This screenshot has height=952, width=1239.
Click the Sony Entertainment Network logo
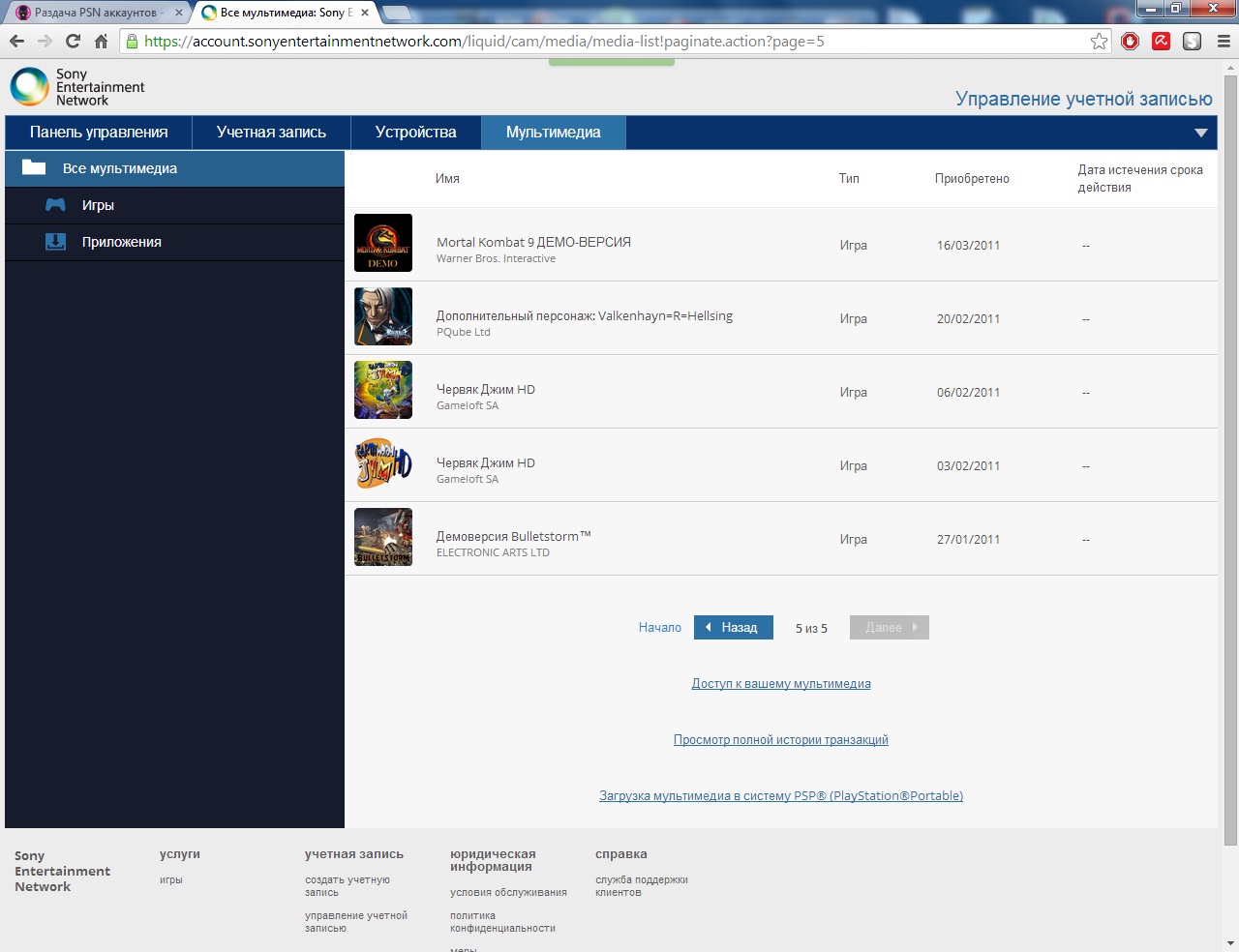pos(77,87)
